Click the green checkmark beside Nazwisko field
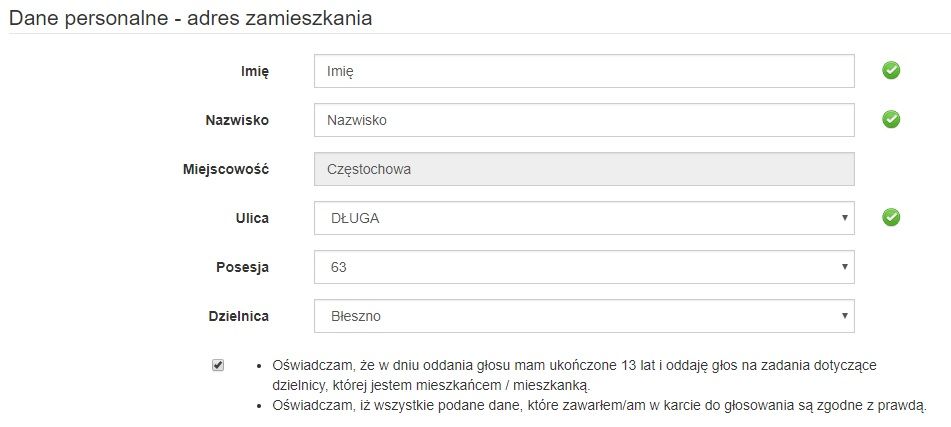Viewport: 951px width, 427px height. point(891,120)
